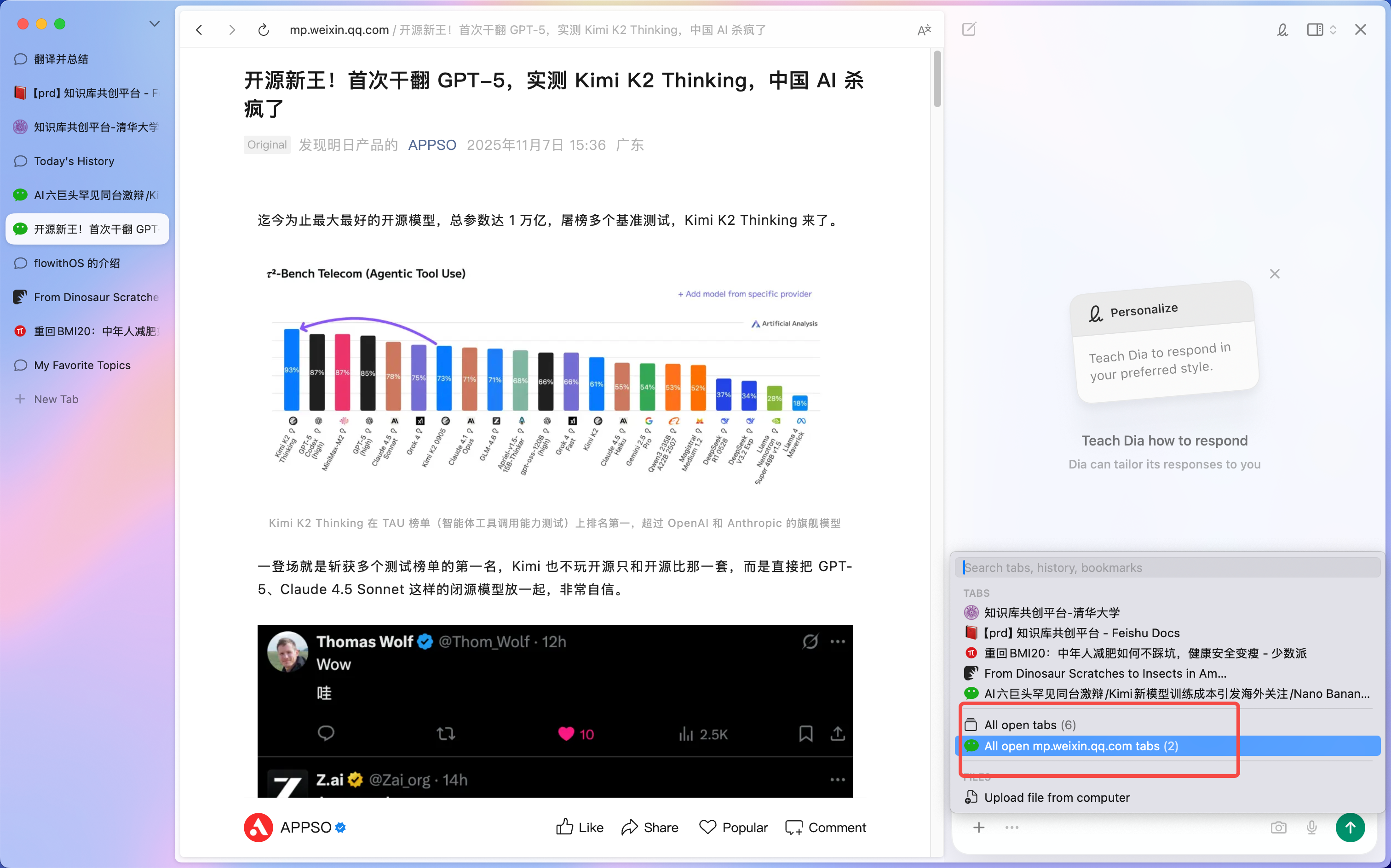Send message with green arrow button
Viewport: 1391px width, 868px height.
pyautogui.click(x=1350, y=827)
